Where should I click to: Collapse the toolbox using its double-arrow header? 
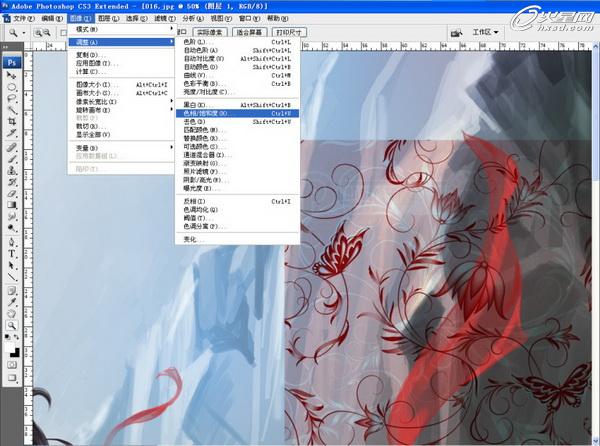(x=5, y=46)
